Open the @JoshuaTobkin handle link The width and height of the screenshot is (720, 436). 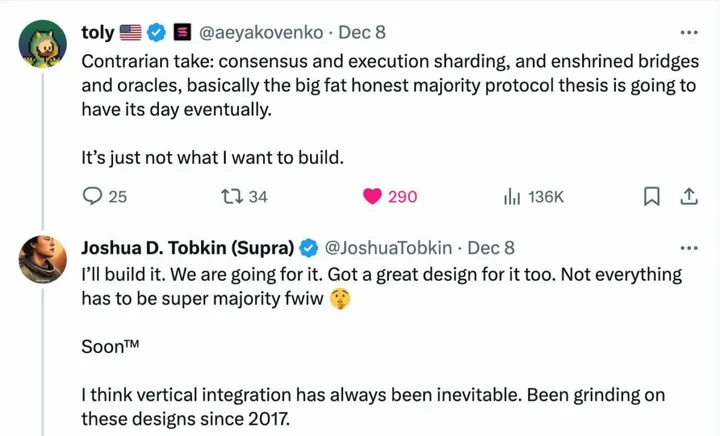point(390,248)
